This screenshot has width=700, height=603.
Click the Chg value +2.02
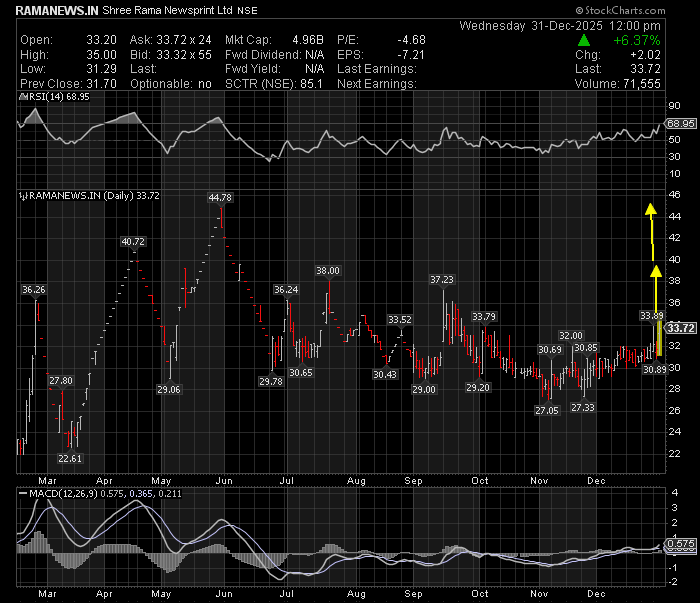tap(645, 55)
